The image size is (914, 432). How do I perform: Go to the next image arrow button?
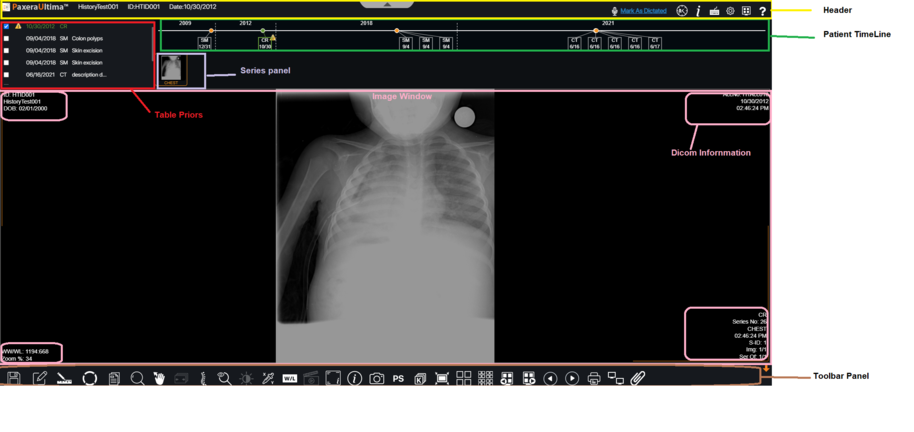pos(572,378)
